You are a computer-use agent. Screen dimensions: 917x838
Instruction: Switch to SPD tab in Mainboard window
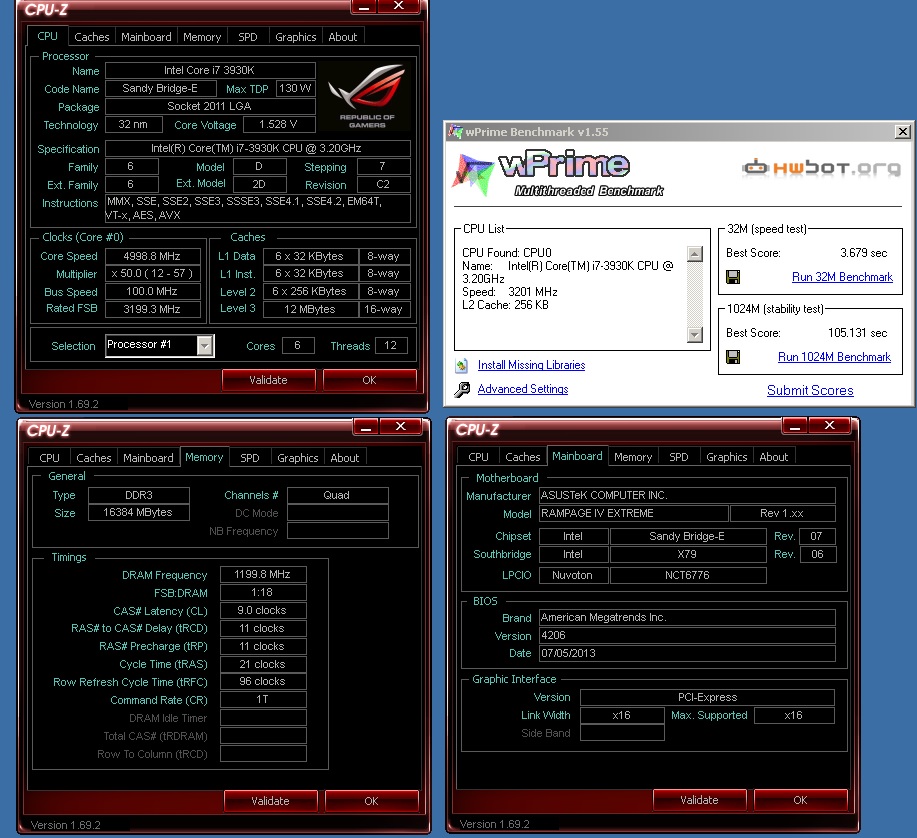tap(678, 457)
